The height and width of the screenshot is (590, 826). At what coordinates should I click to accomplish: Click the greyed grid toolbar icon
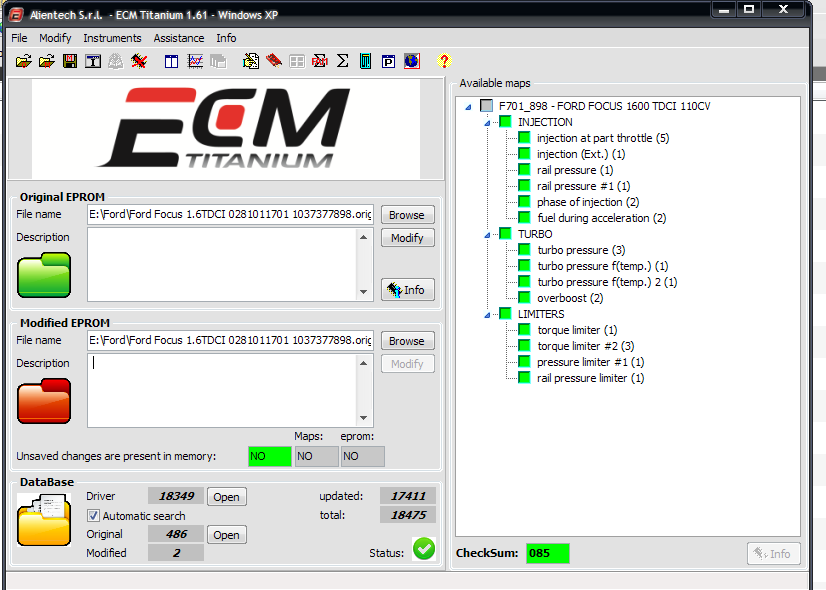pyautogui.click(x=297, y=62)
